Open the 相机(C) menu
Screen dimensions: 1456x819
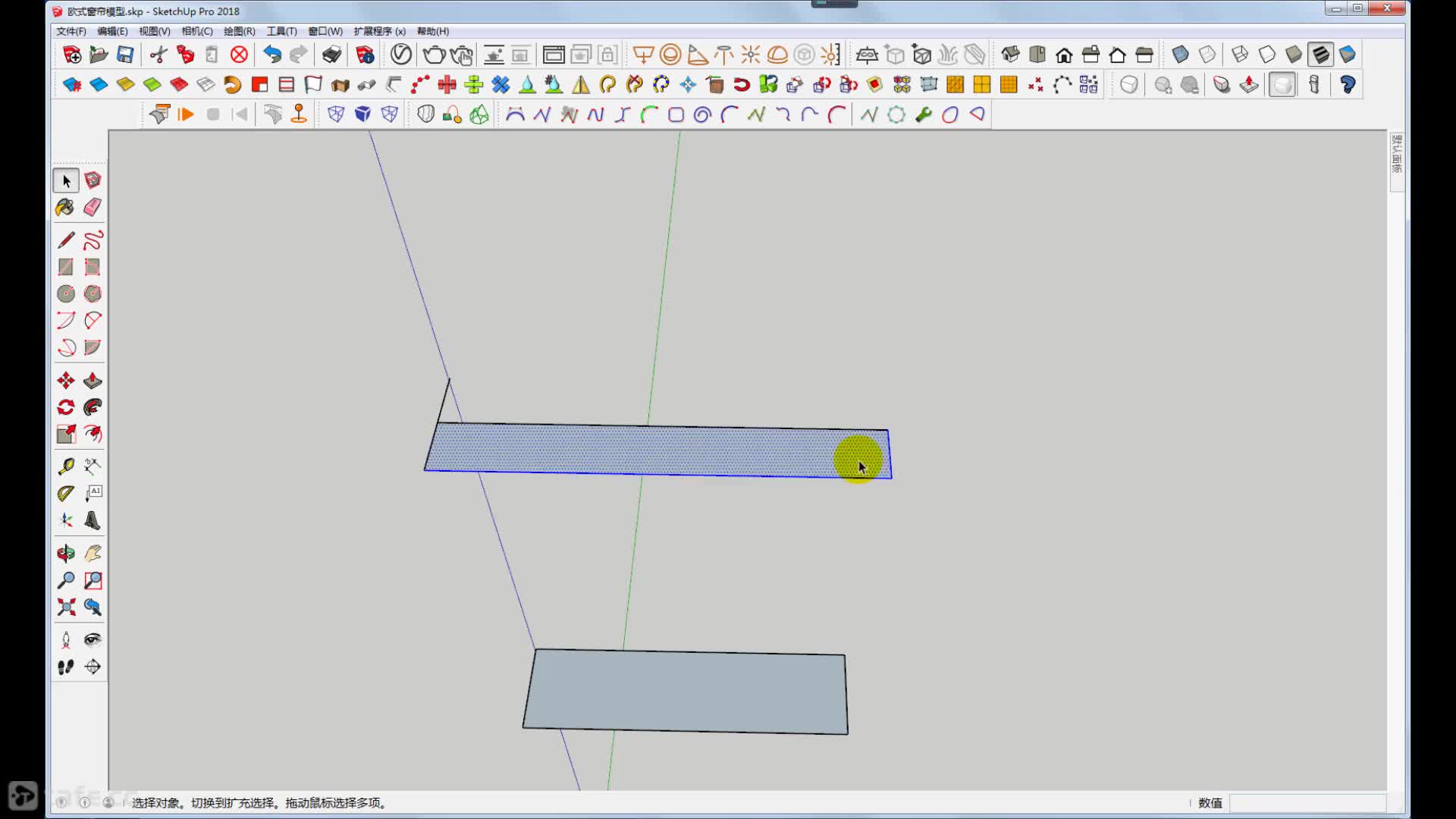(x=196, y=31)
